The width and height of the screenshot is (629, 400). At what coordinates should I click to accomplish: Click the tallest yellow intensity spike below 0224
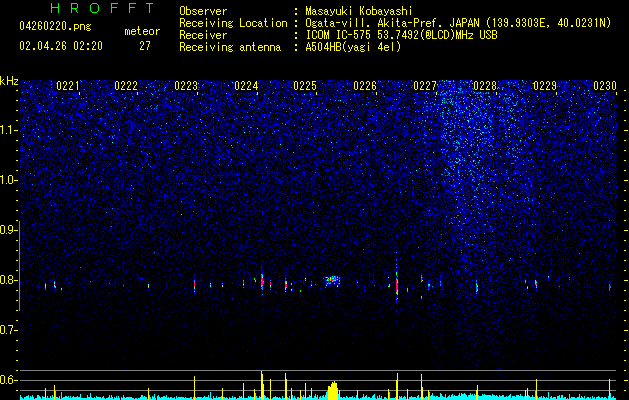click(262, 385)
